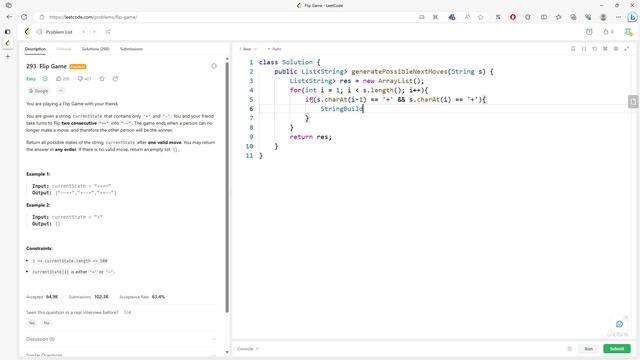Screen dimensions: 640x360
Task: Click the note icon left of Run
Action: click(570, 349)
